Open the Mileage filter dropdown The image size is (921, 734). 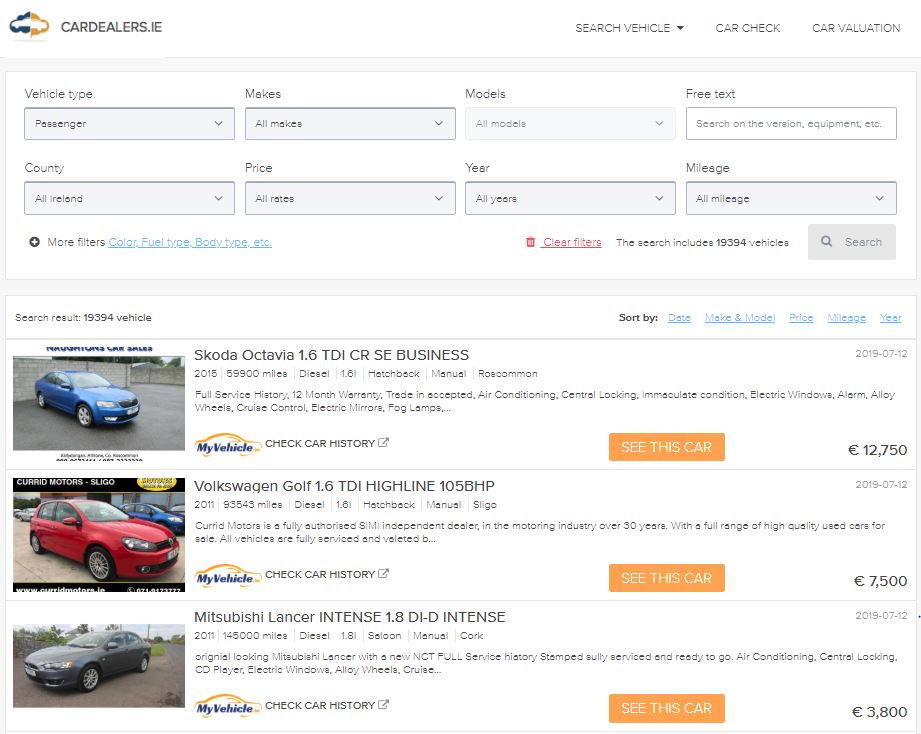790,198
